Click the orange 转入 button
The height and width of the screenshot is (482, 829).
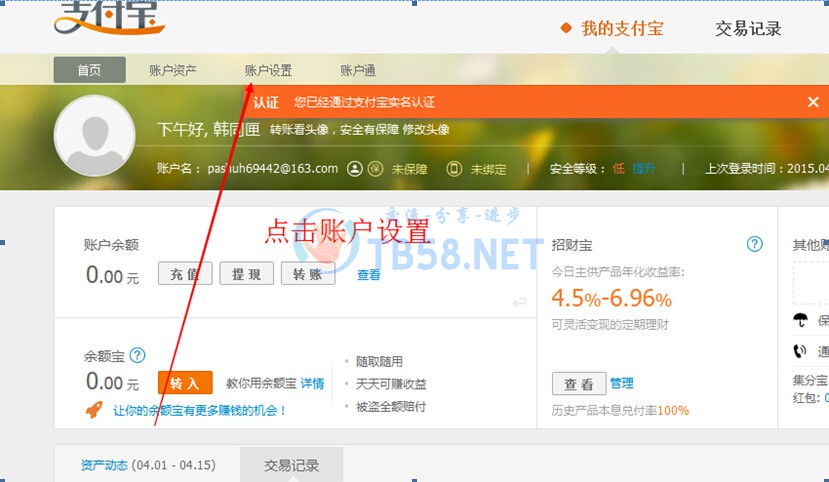tap(185, 383)
